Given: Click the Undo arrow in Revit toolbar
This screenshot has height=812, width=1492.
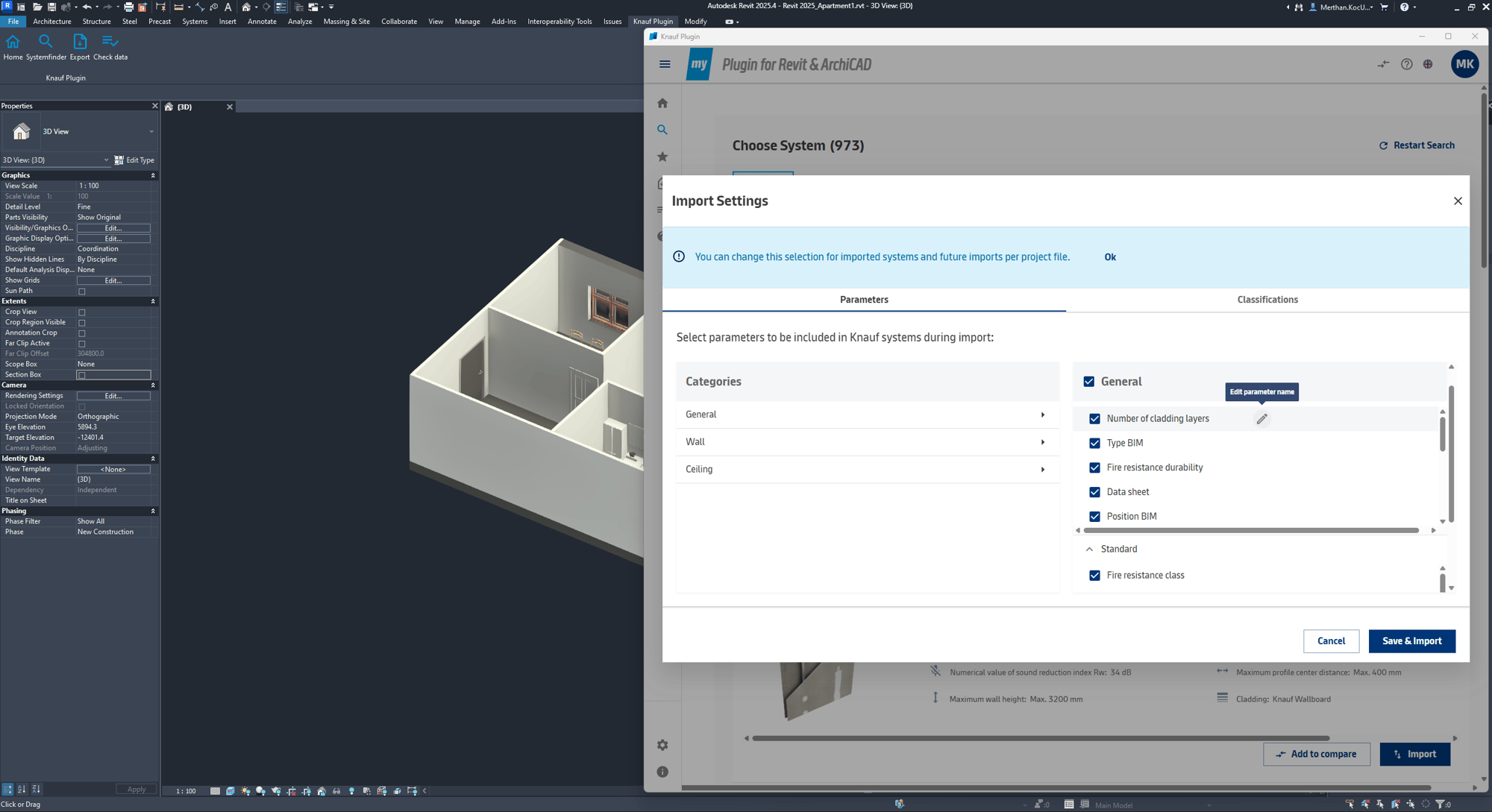Looking at the screenshot, I should click(x=87, y=7).
